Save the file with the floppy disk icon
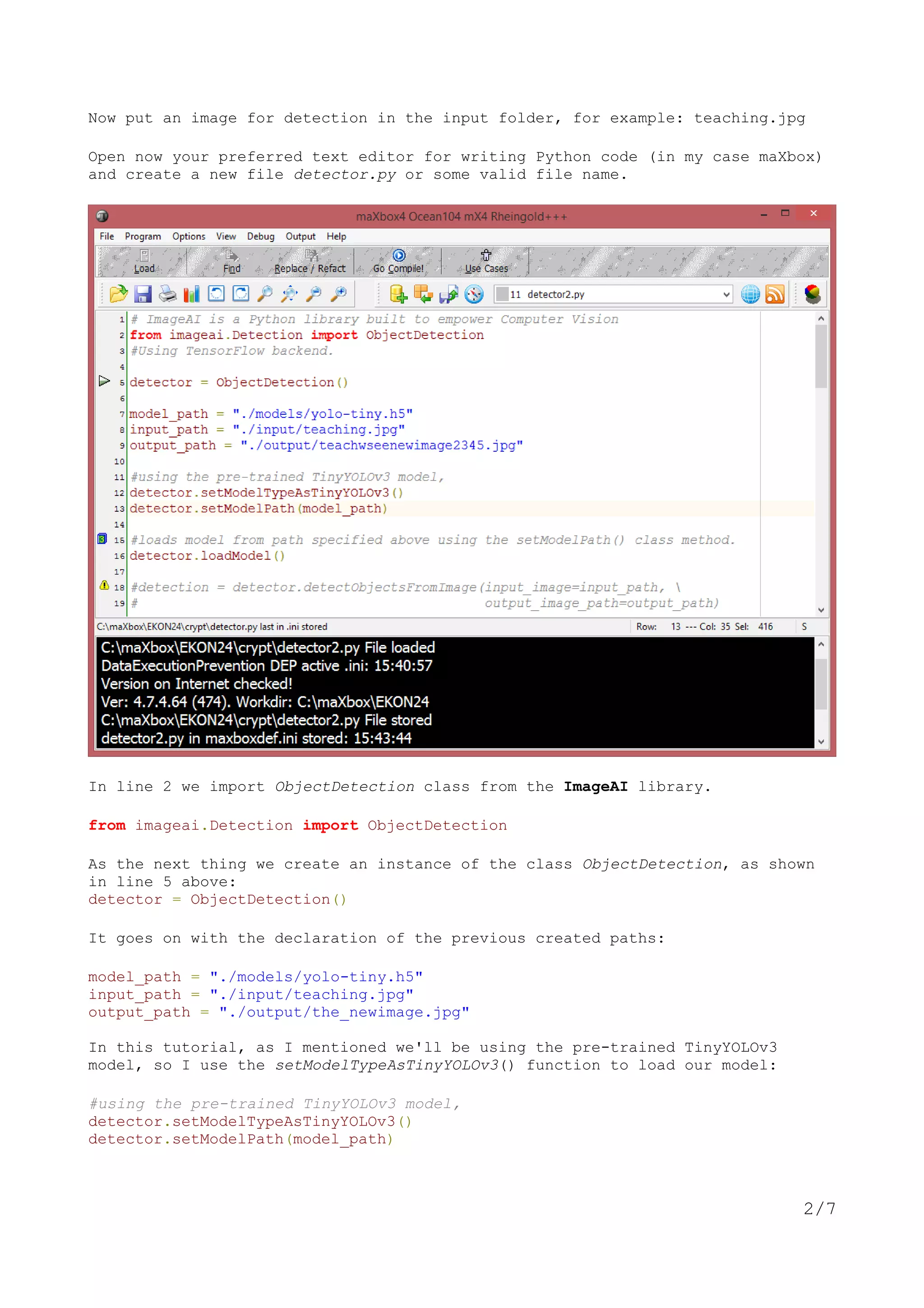Viewport: 924px width, 1308px height. pyautogui.click(x=143, y=294)
